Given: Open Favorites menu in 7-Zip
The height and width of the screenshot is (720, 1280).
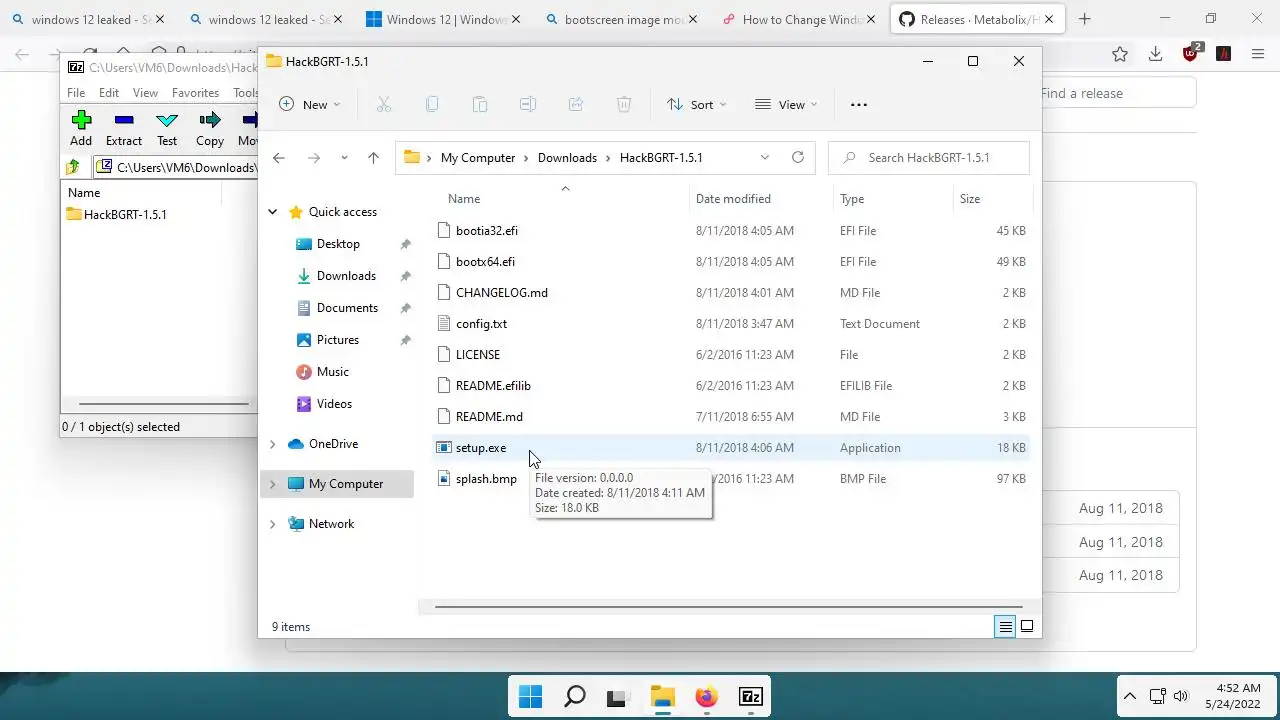Looking at the screenshot, I should (x=195, y=93).
